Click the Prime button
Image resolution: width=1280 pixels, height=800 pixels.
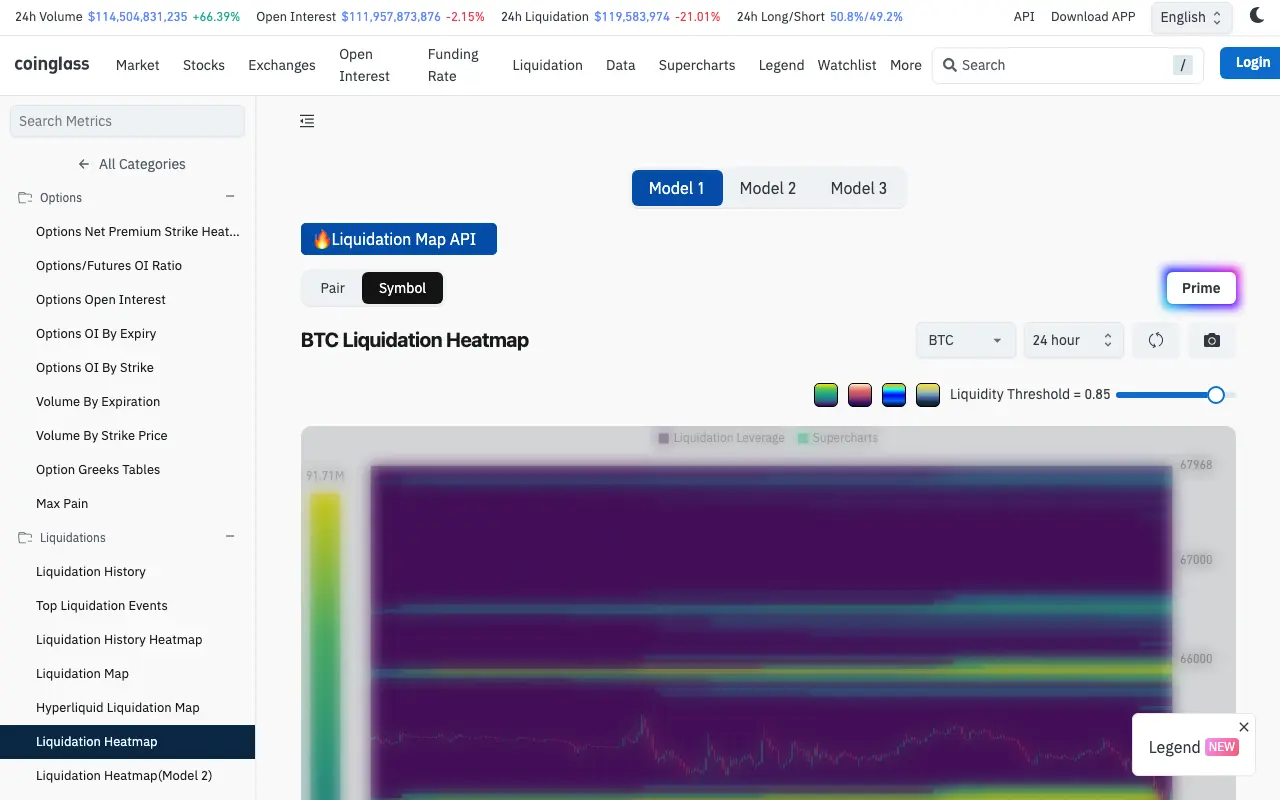coord(1201,288)
